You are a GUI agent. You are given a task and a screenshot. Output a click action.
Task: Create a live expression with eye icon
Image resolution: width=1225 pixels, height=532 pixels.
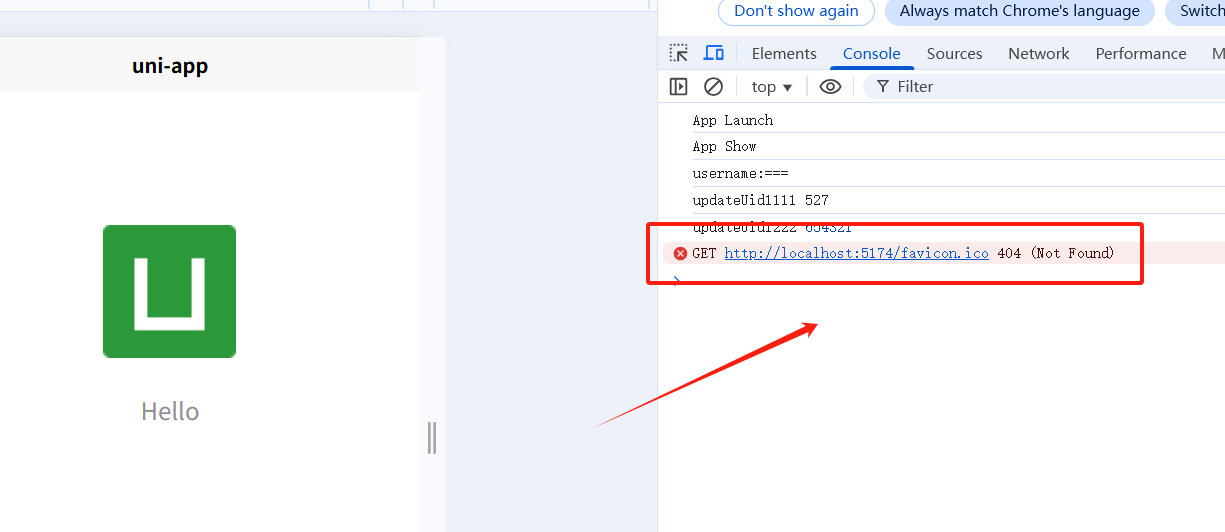[x=830, y=87]
